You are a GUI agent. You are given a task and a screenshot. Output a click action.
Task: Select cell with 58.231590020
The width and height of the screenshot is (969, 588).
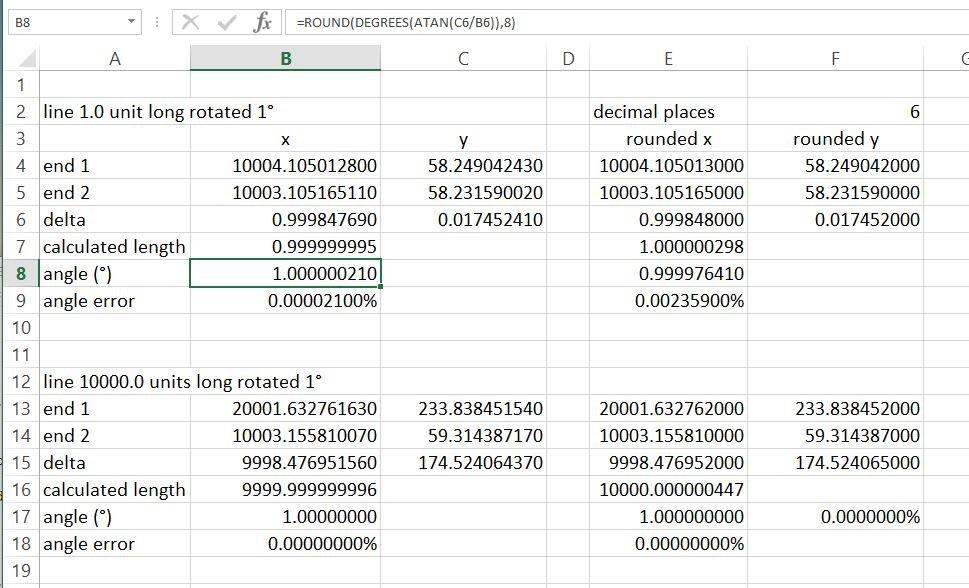[463, 192]
